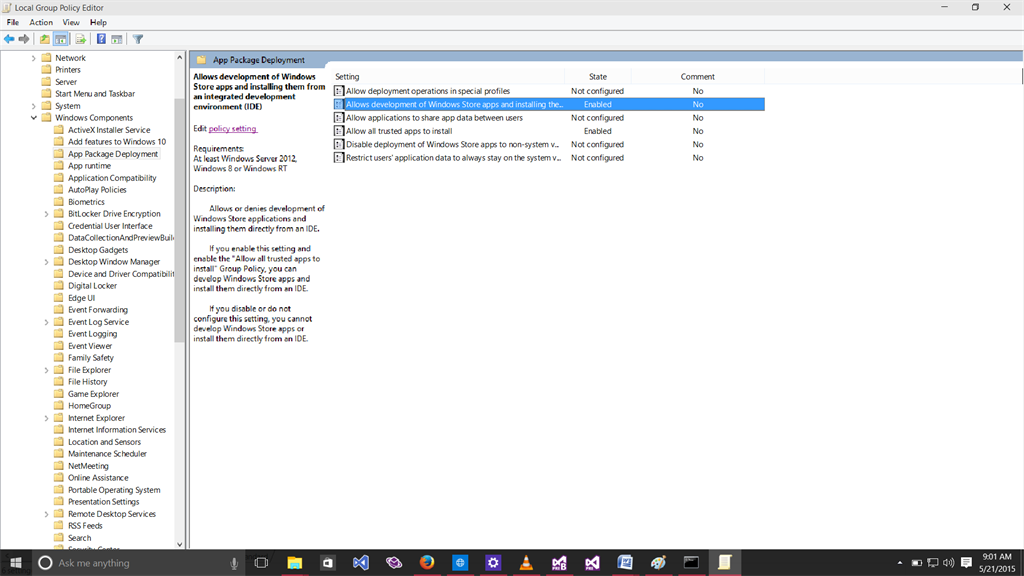Image resolution: width=1024 pixels, height=576 pixels.
Task: Select the Start Menu and Taskbar folder
Action: point(95,94)
